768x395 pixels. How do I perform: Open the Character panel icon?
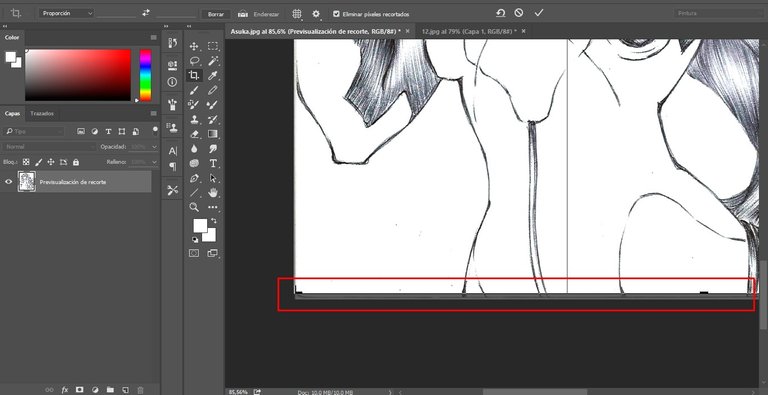[x=172, y=151]
